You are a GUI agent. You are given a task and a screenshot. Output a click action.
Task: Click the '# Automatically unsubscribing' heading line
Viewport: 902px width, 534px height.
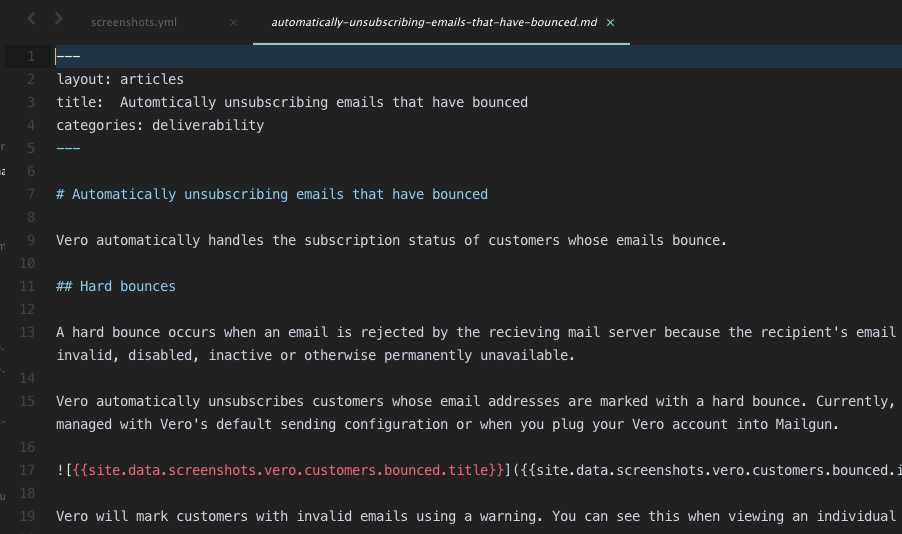[272, 194]
